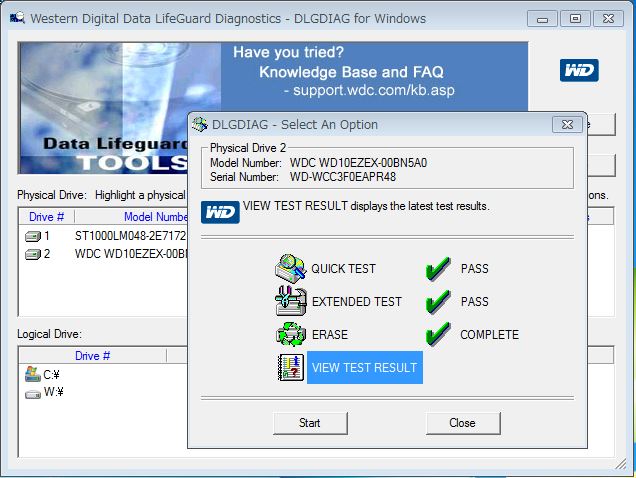This screenshot has height=478, width=636.
Task: Select the ST1000LM048 drive row
Action: pyautogui.click(x=105, y=236)
